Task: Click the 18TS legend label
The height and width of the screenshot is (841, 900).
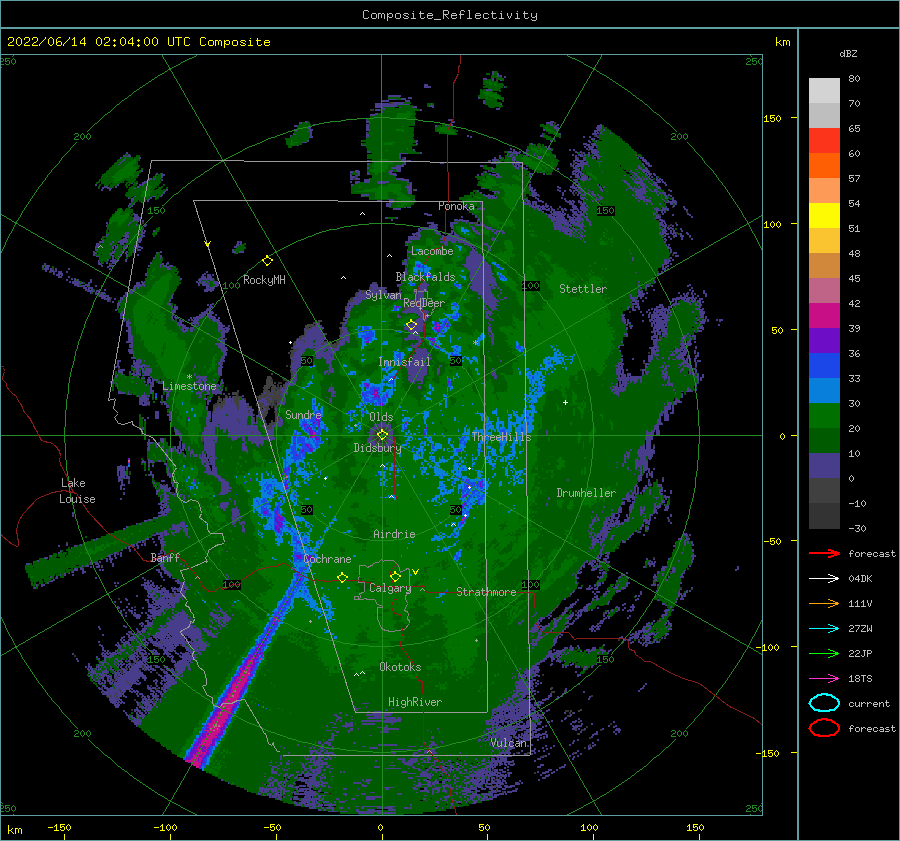Action: pos(860,679)
